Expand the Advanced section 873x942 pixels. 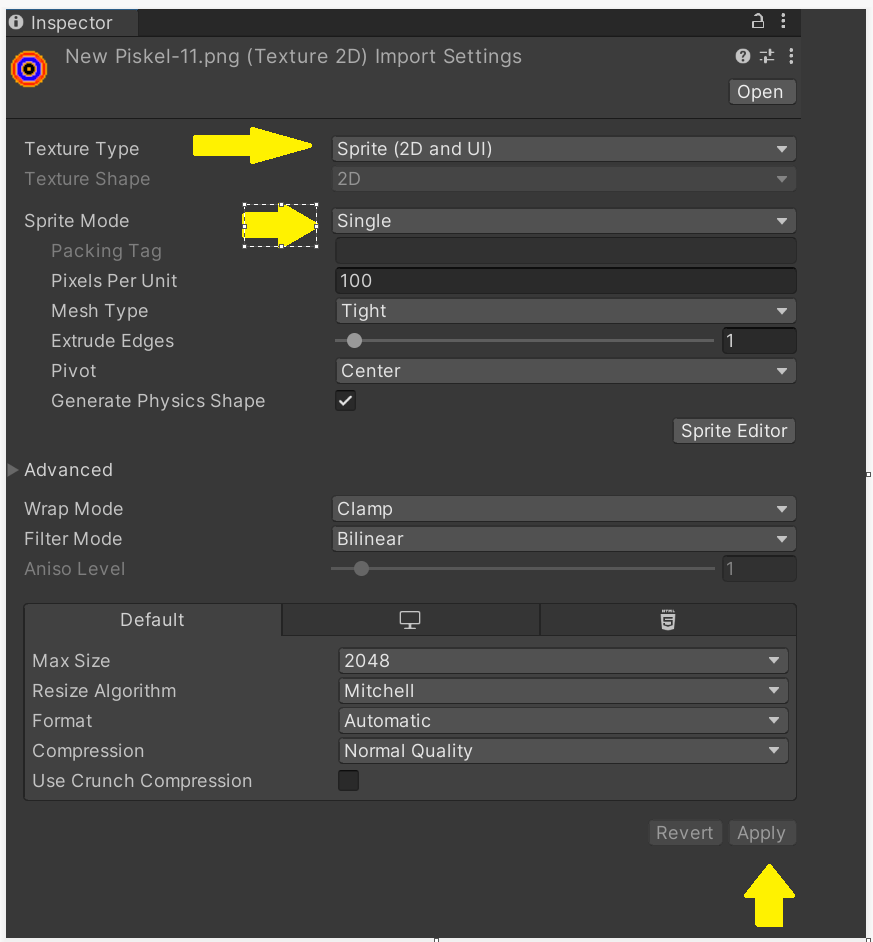14,469
